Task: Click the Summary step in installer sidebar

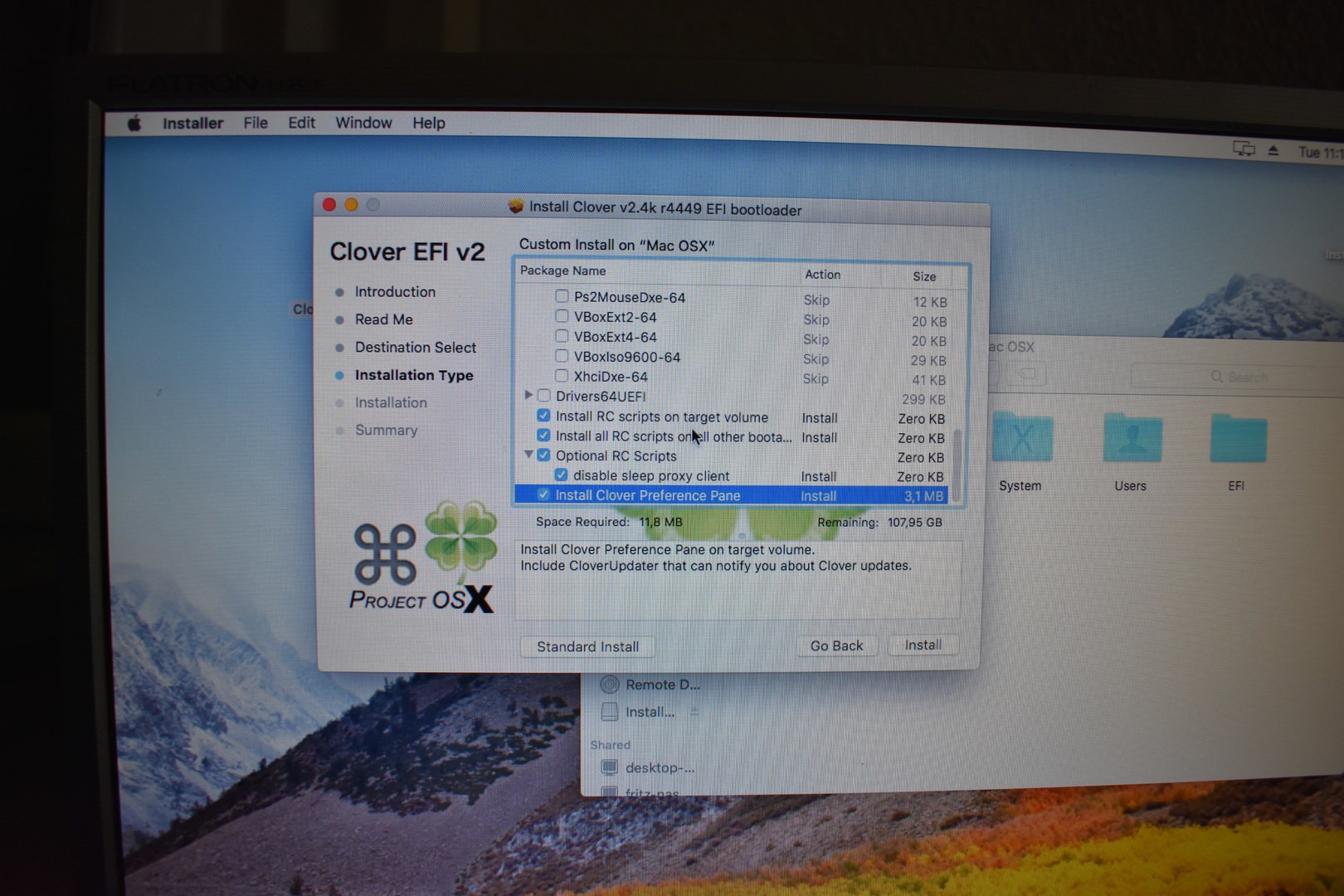Action: [386, 430]
